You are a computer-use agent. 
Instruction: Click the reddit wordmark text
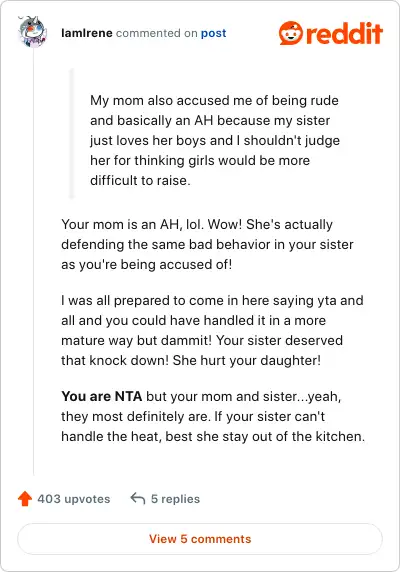[344, 33]
